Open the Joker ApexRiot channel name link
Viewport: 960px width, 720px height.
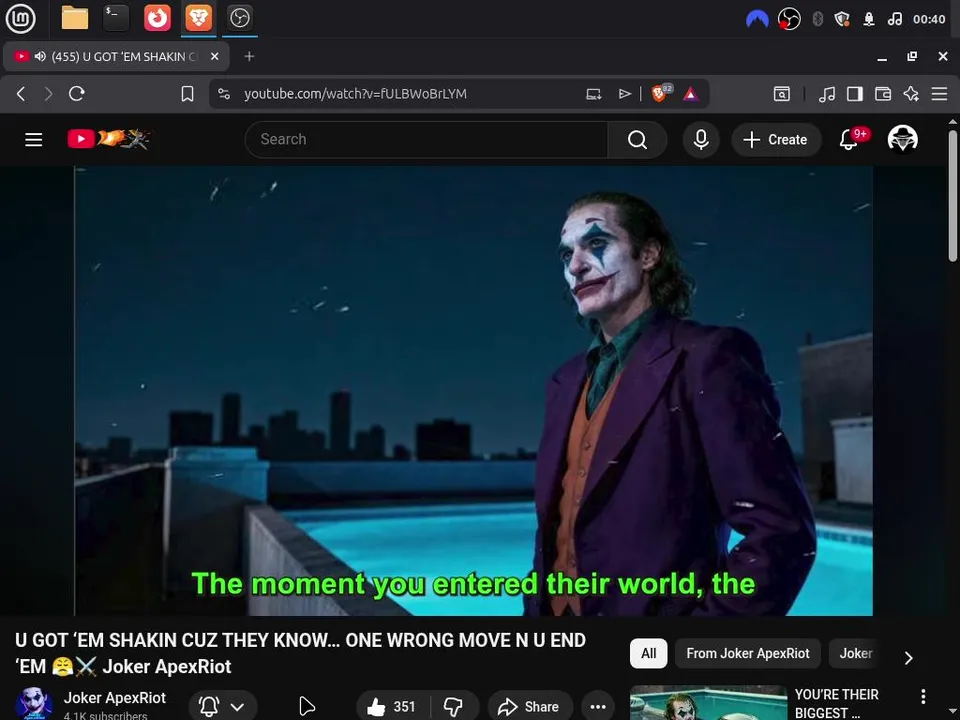point(114,698)
